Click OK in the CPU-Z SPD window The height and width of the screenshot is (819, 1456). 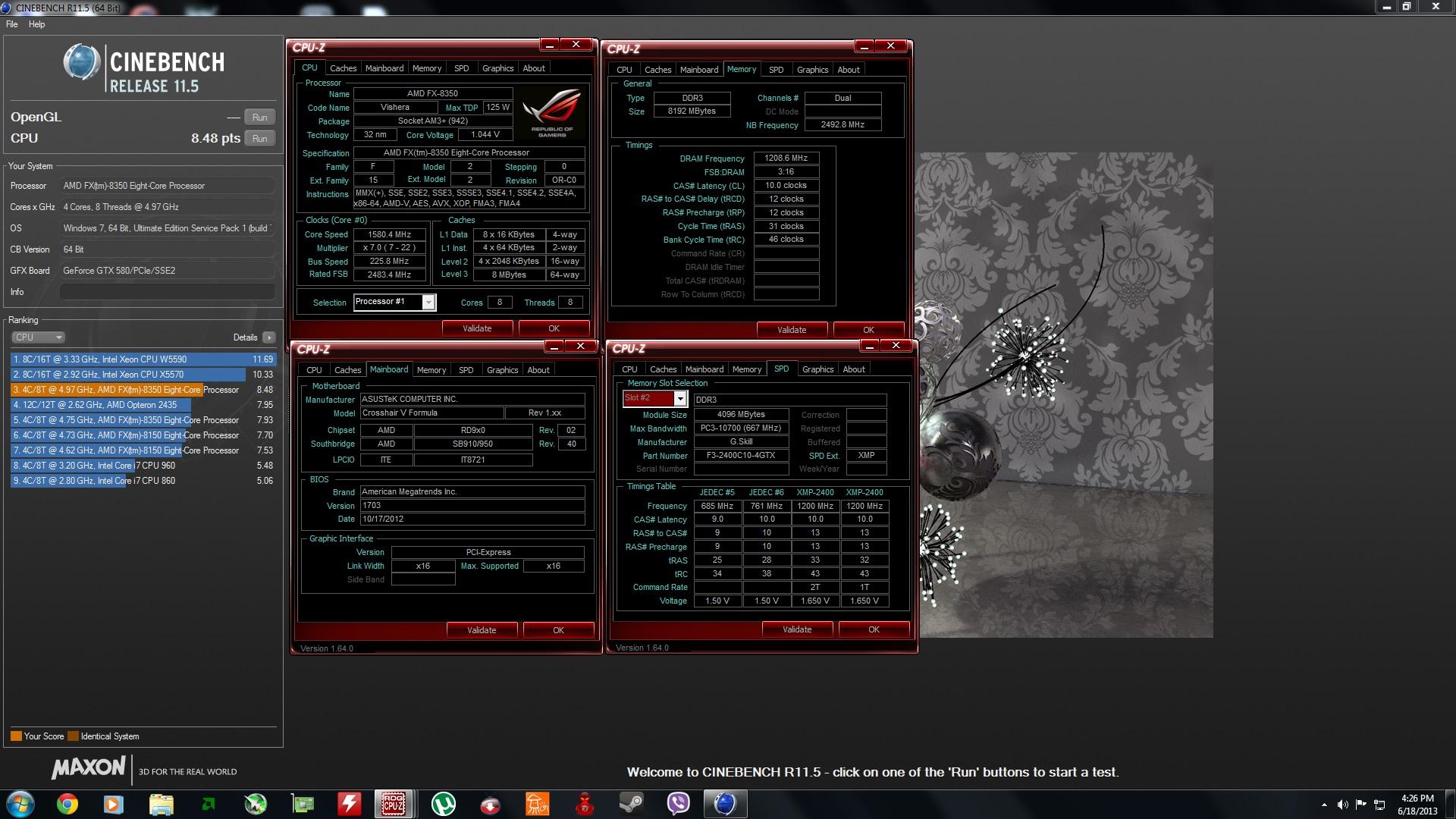[874, 629]
